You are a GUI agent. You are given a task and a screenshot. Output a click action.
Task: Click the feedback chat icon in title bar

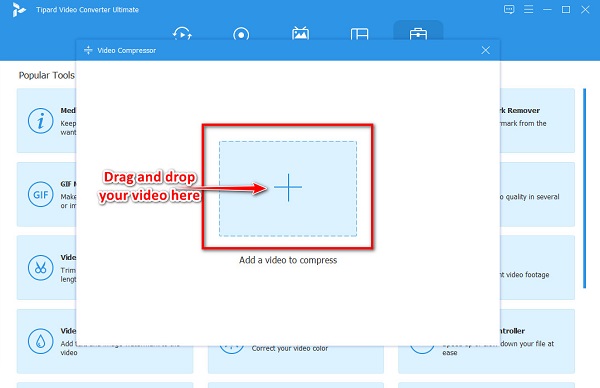pyautogui.click(x=509, y=10)
